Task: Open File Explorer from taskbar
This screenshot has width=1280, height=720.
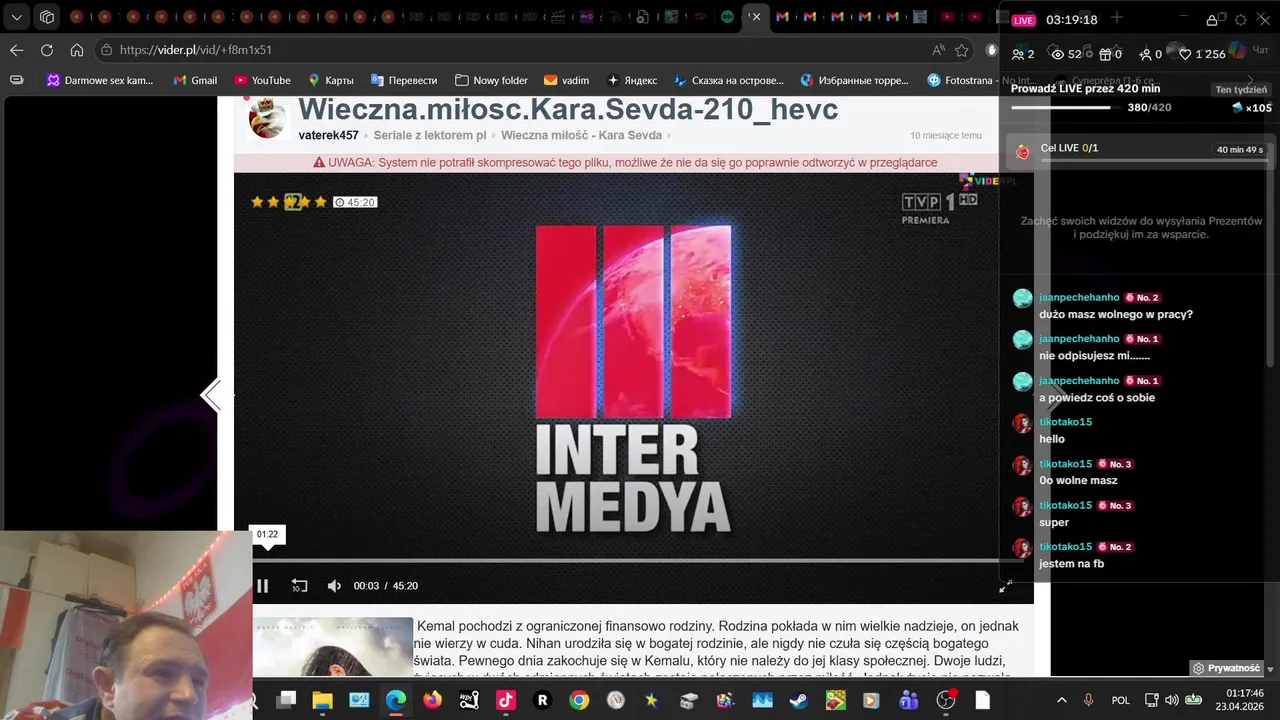Action: point(322,700)
